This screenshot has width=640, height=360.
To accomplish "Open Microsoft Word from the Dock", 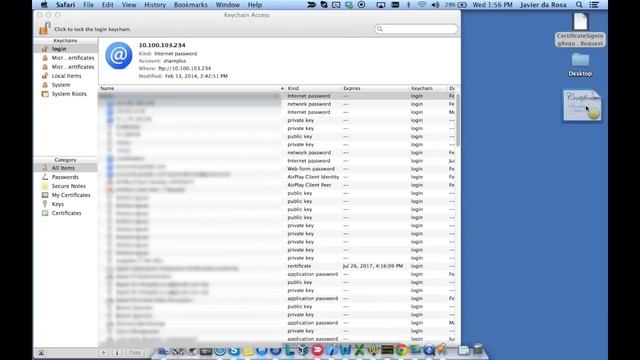I will pyautogui.click(x=345, y=350).
